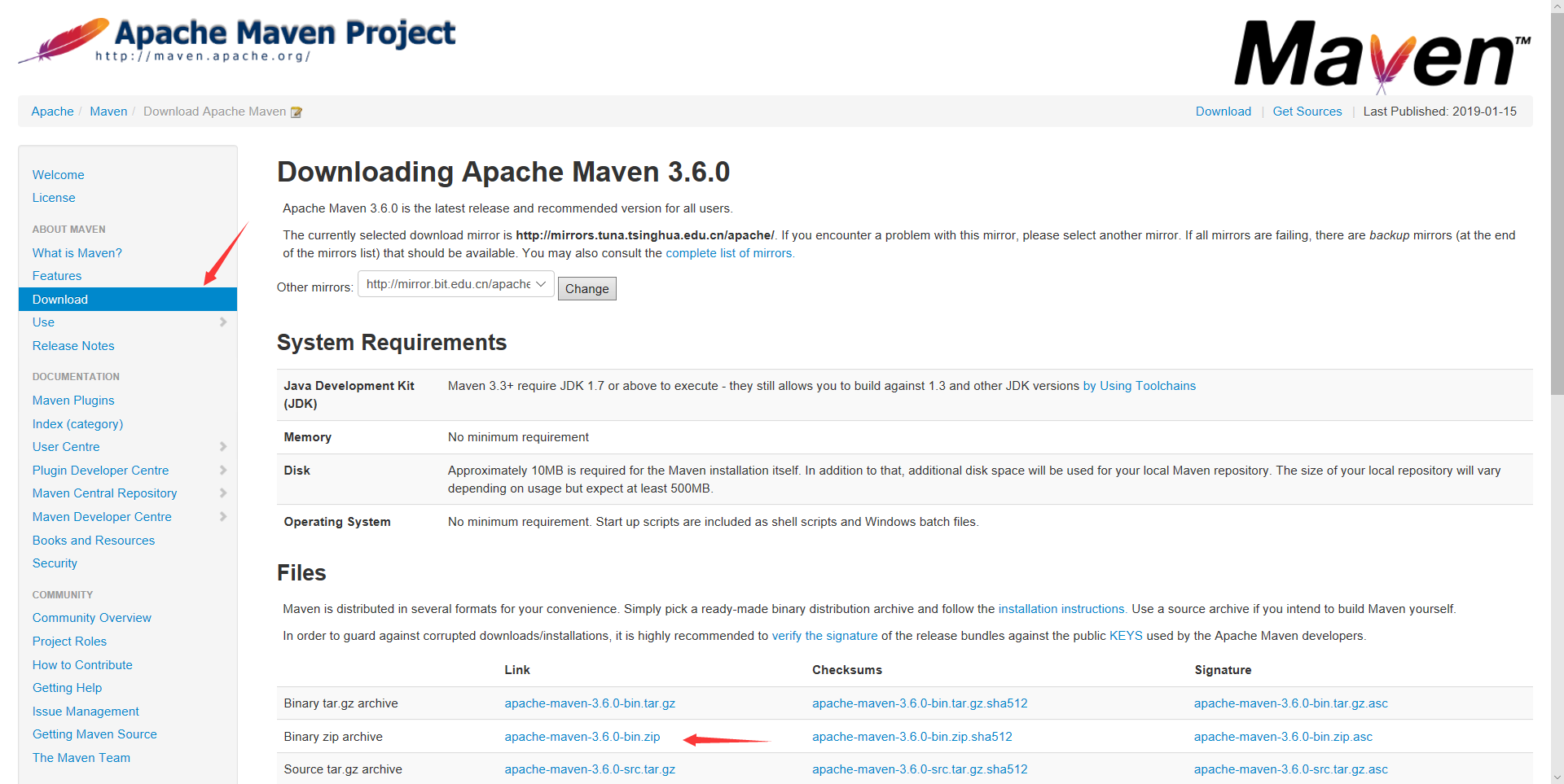
Task: Open apache-maven-3.6.0-src.tar.gz.sha512 checksum
Action: pos(920,769)
